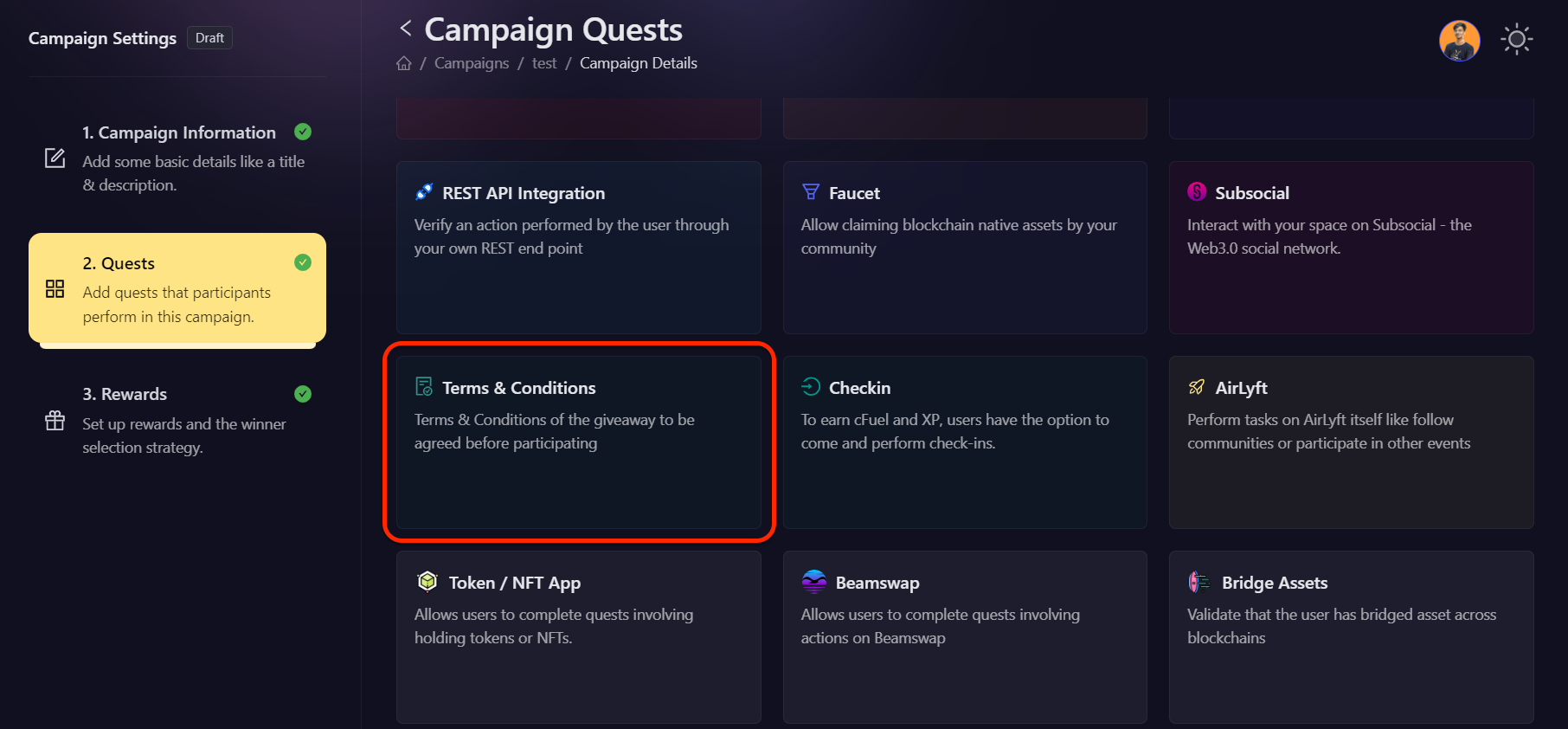The image size is (1568, 729).
Task: Click the Terms & Conditions document icon
Action: click(425, 387)
